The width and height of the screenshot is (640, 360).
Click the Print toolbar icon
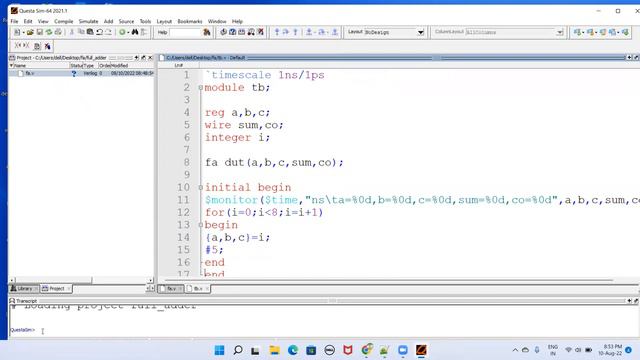[x=58, y=32]
